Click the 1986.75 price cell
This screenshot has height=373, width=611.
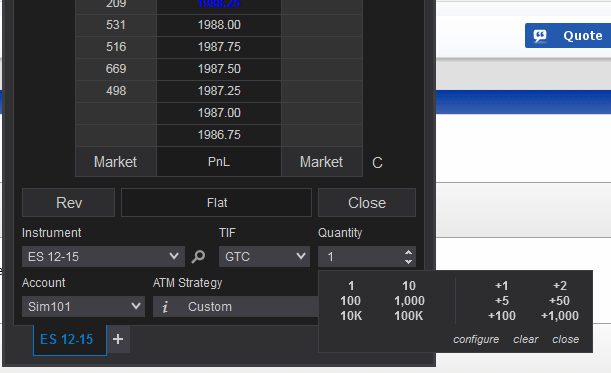219,135
